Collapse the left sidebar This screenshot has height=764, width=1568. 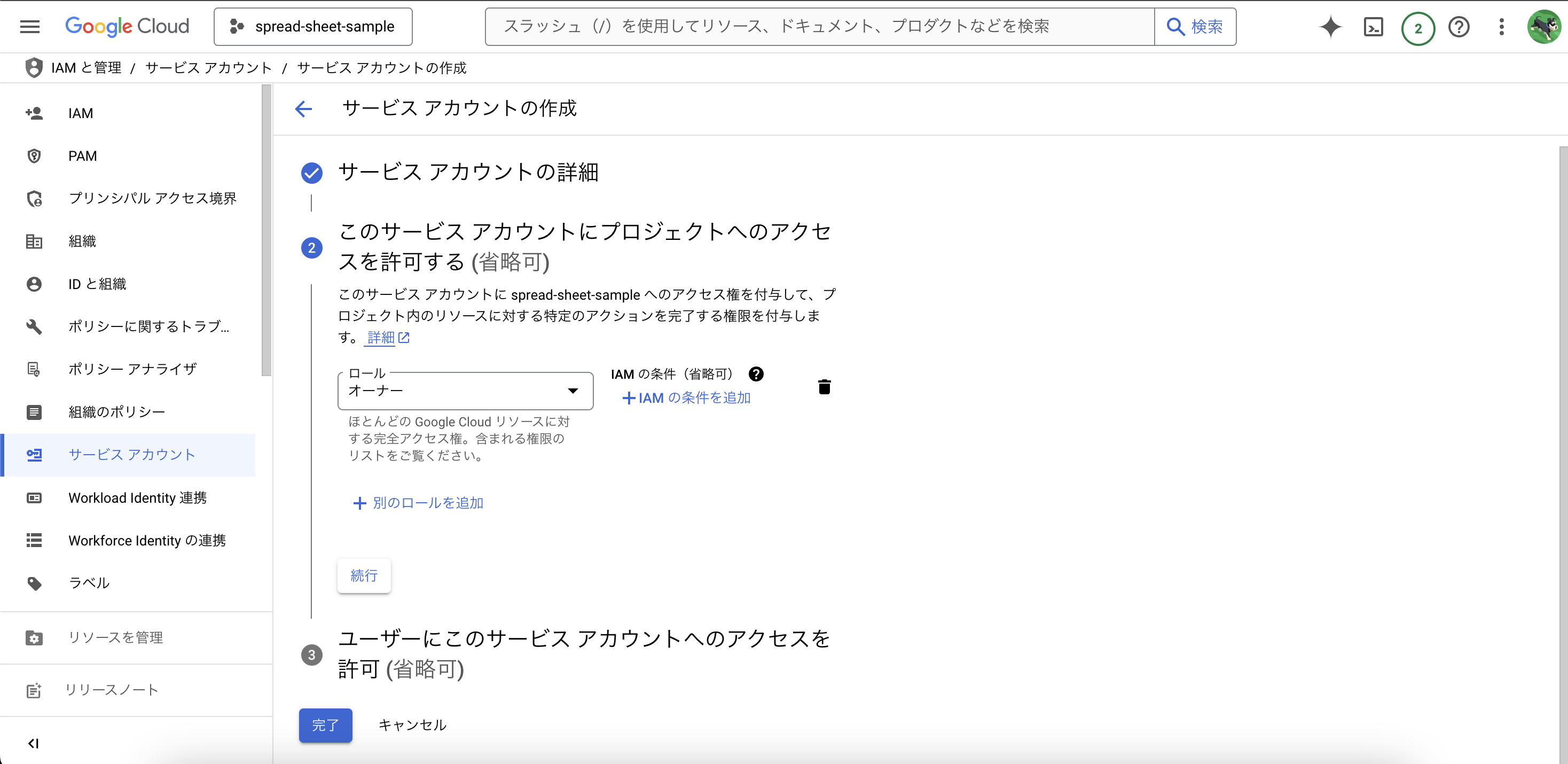click(x=34, y=743)
